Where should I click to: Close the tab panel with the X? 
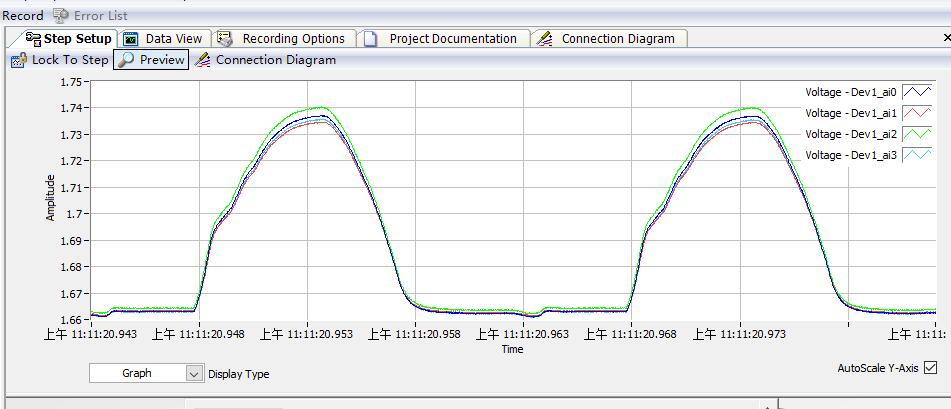(947, 38)
